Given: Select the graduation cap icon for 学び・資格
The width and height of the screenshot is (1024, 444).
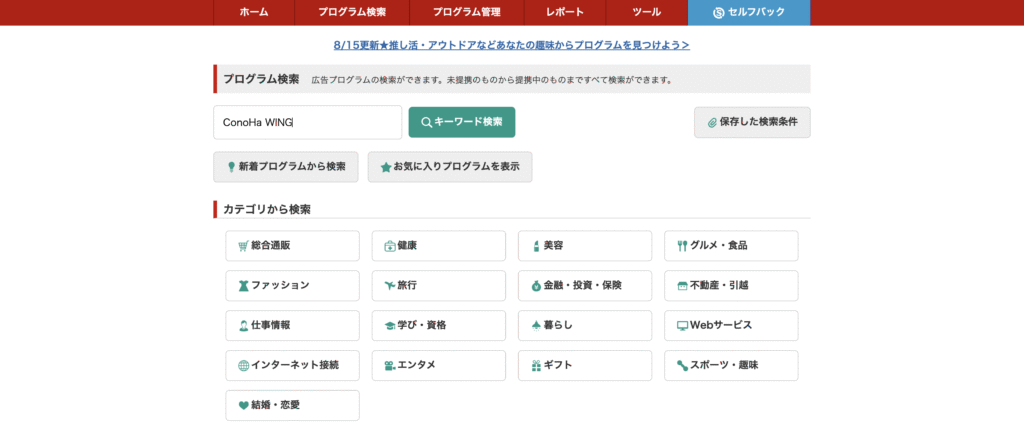Looking at the screenshot, I should click(390, 326).
